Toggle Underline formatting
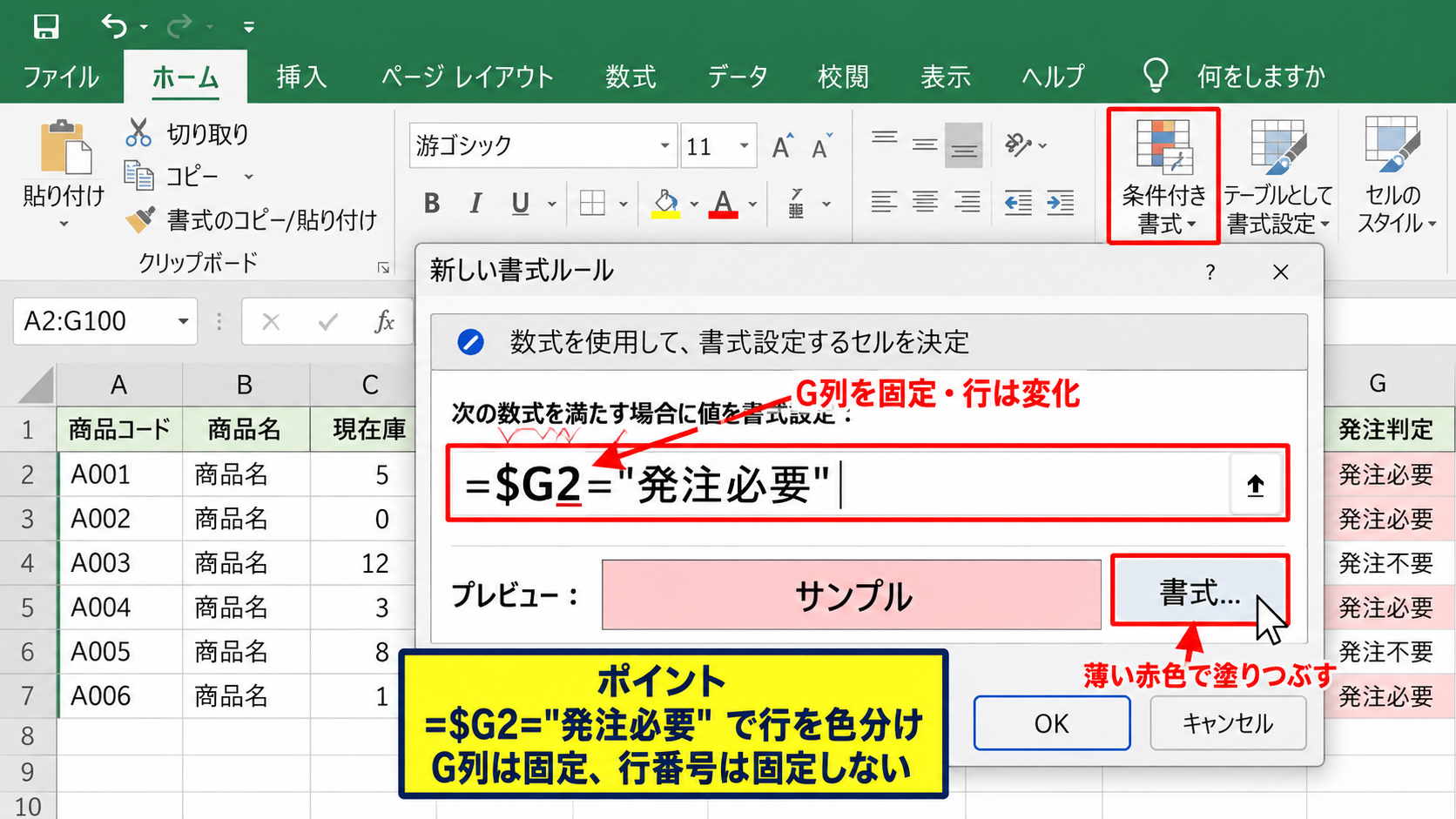 (521, 204)
